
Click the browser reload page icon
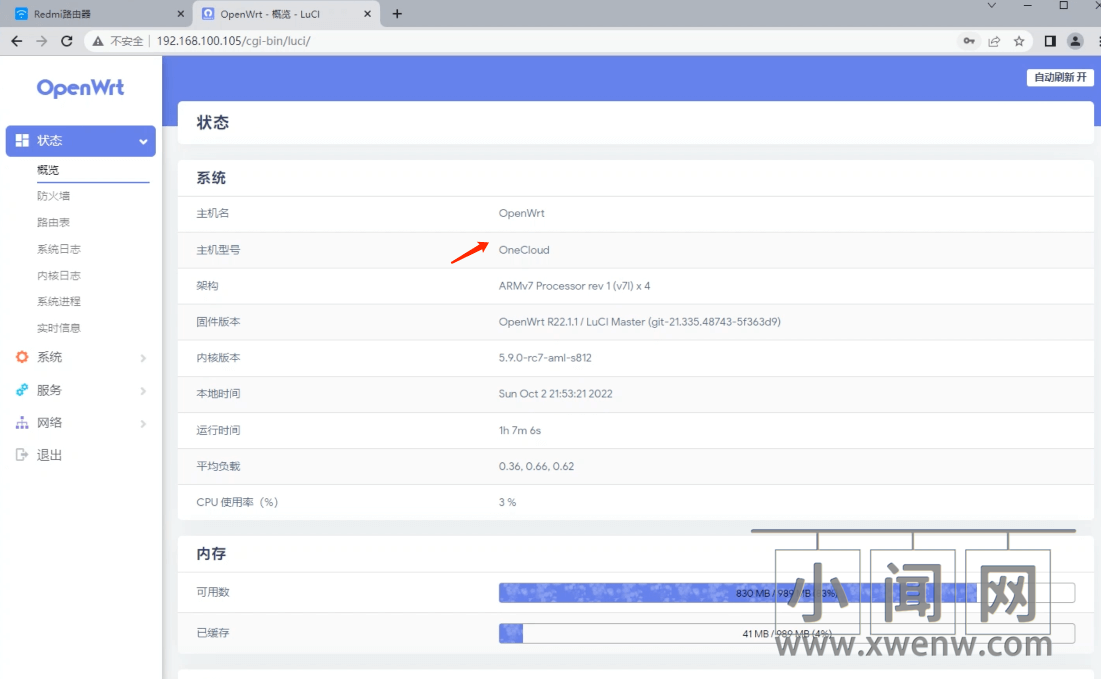pyautogui.click(x=67, y=41)
